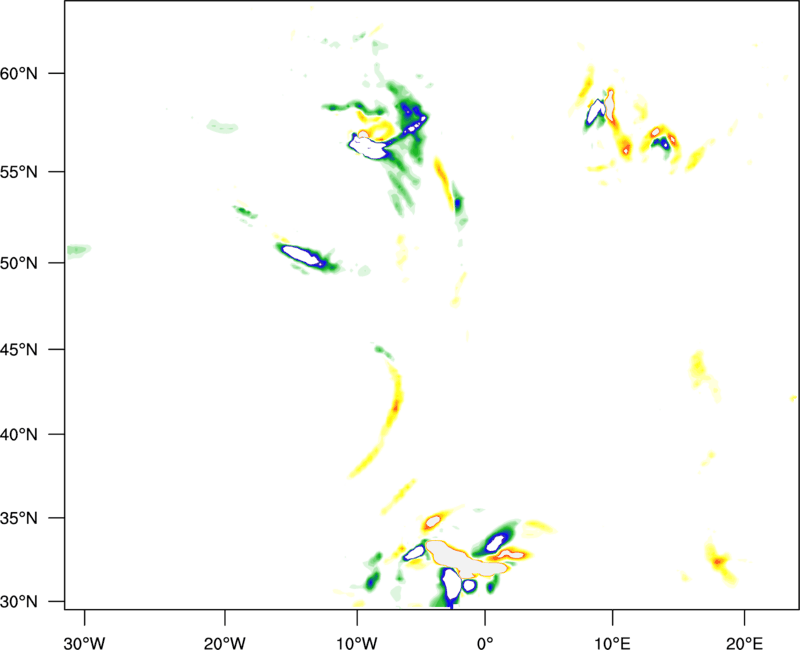The image size is (800, 650).
Task: Click the 45°N latitude label
Action: pyautogui.click(x=19, y=349)
